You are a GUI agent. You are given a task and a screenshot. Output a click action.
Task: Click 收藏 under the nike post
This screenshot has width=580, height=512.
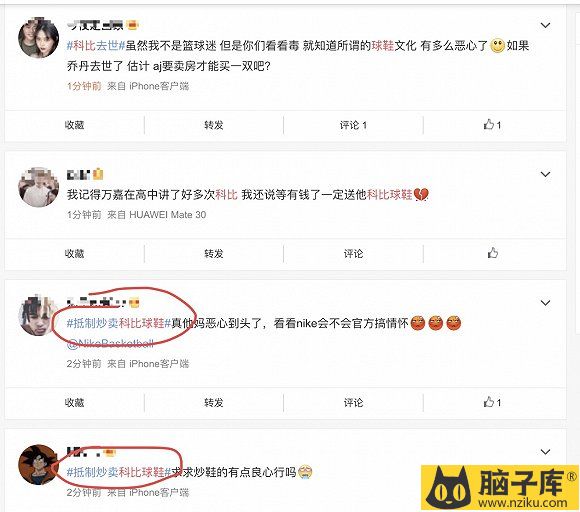coord(74,402)
